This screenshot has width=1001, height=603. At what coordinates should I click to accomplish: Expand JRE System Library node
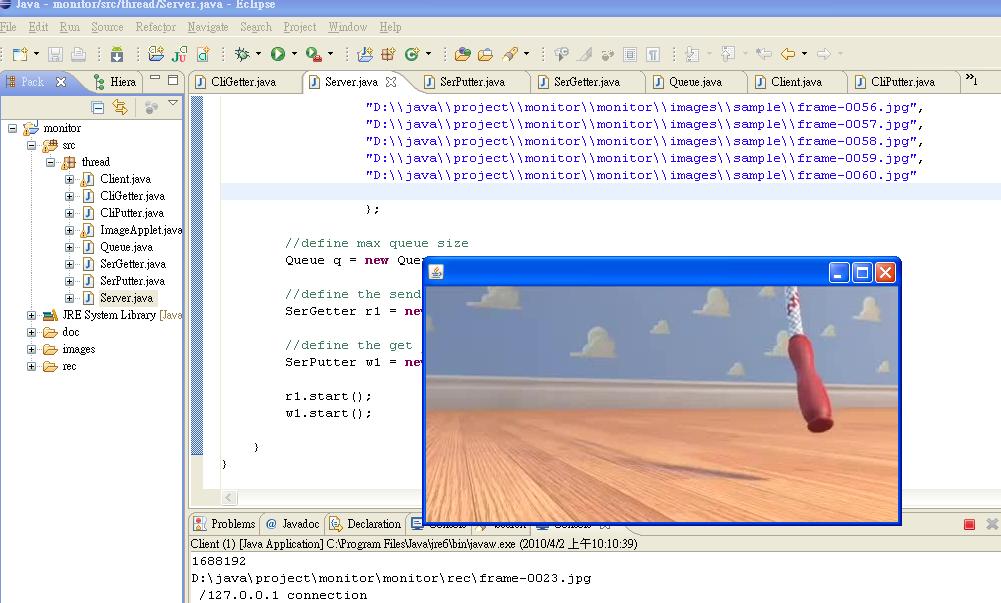pos(31,315)
